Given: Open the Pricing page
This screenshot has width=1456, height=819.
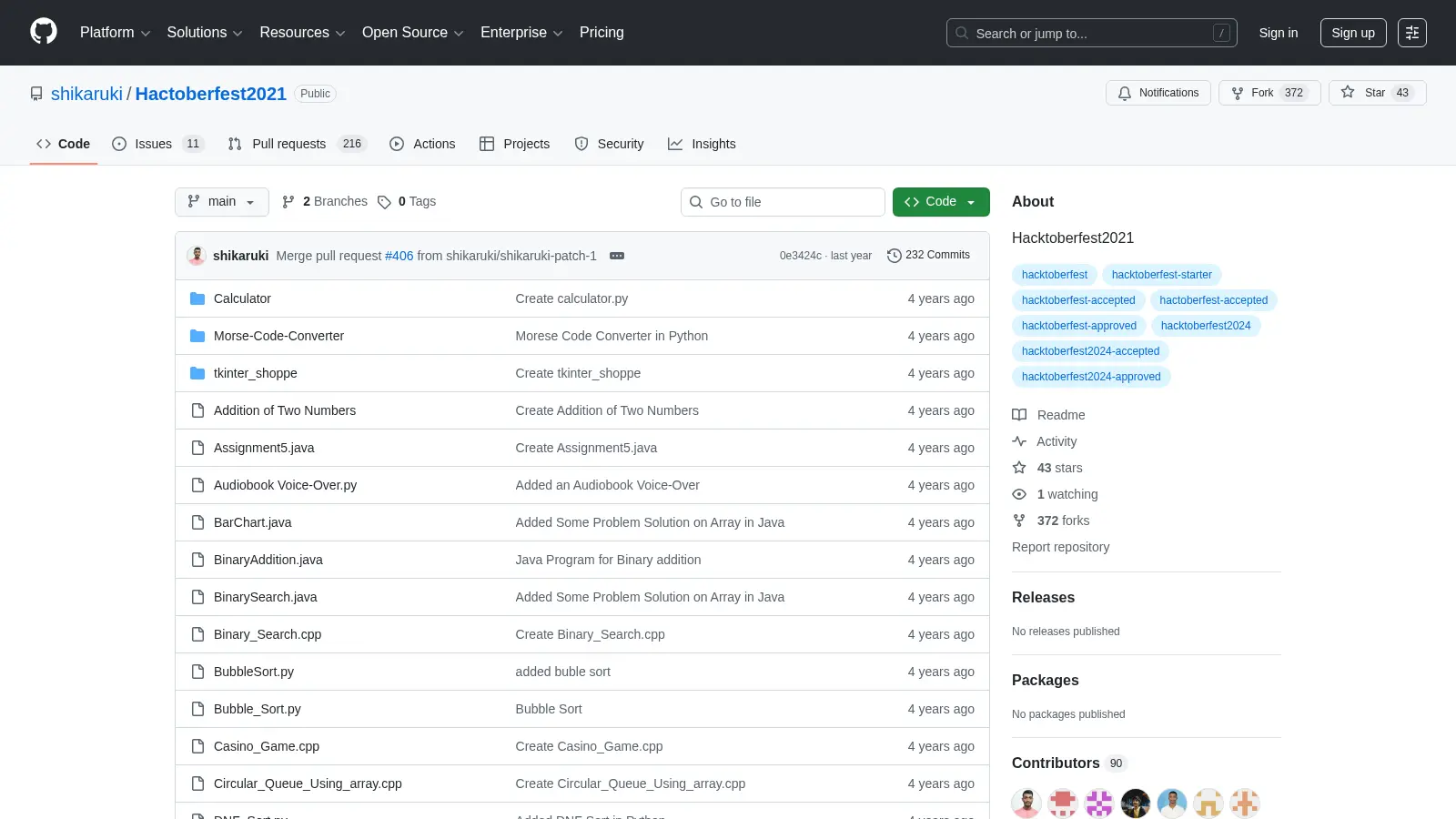Looking at the screenshot, I should pos(602,33).
